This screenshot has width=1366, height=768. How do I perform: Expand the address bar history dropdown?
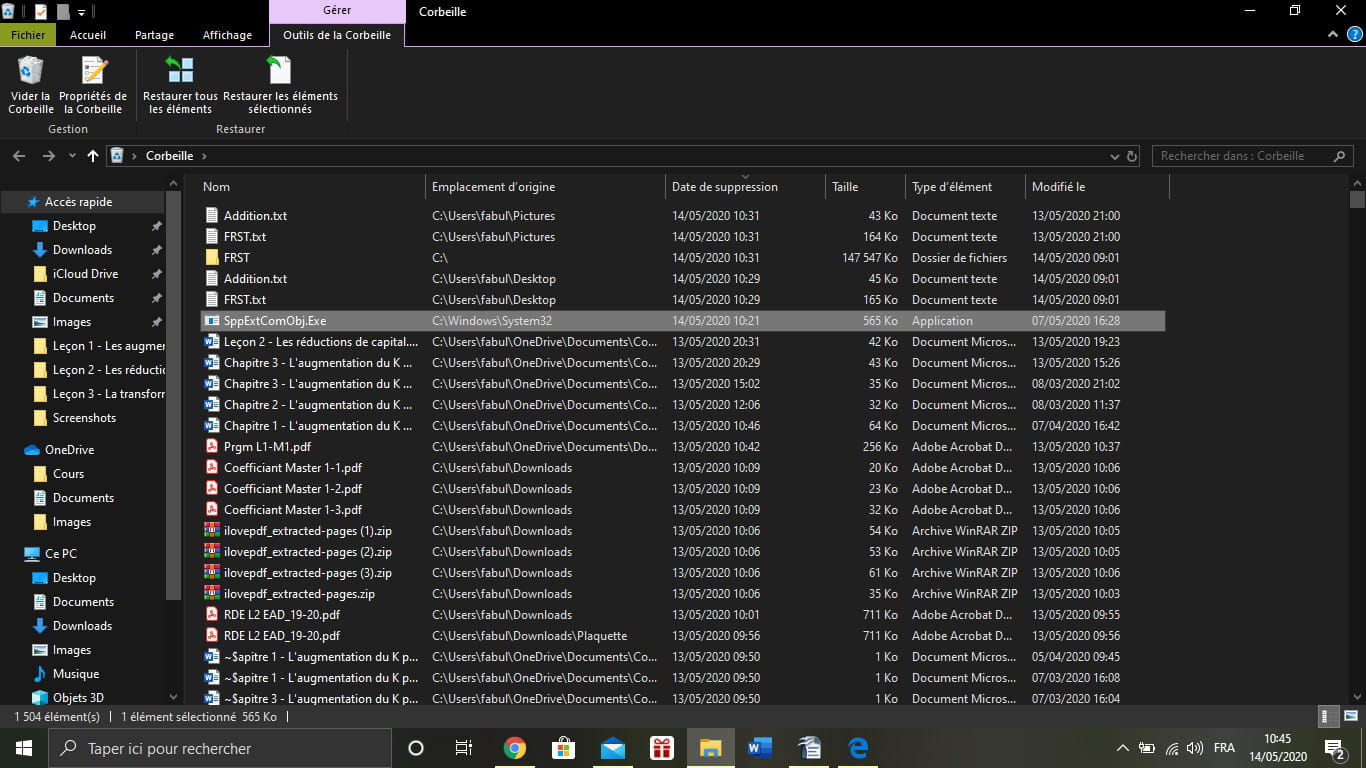click(1115, 157)
